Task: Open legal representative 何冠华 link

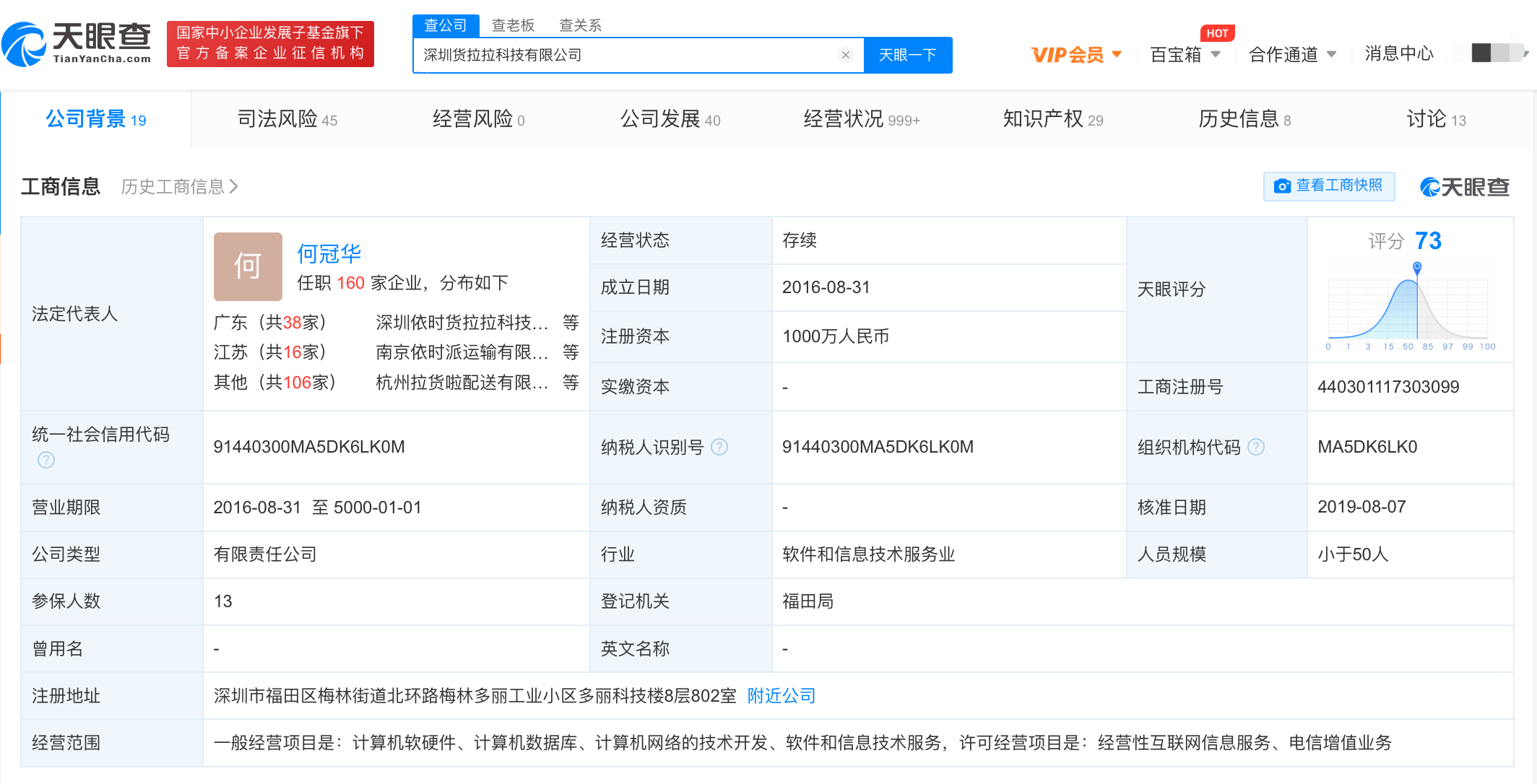Action: click(329, 253)
